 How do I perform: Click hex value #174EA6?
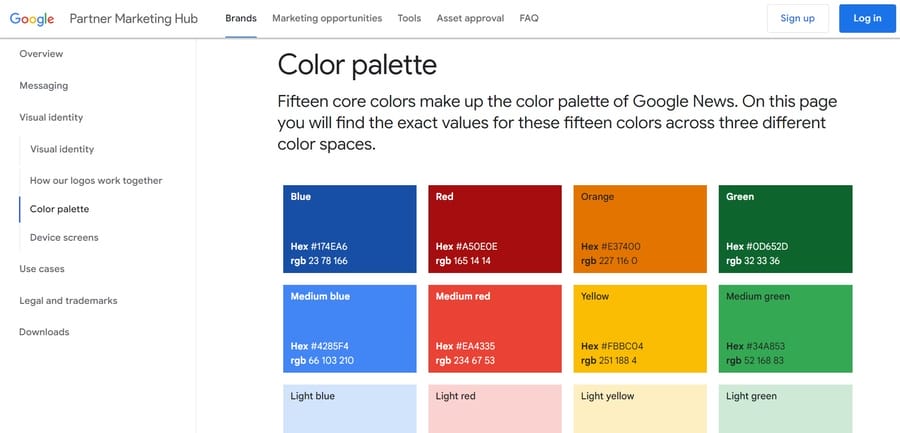tap(329, 246)
